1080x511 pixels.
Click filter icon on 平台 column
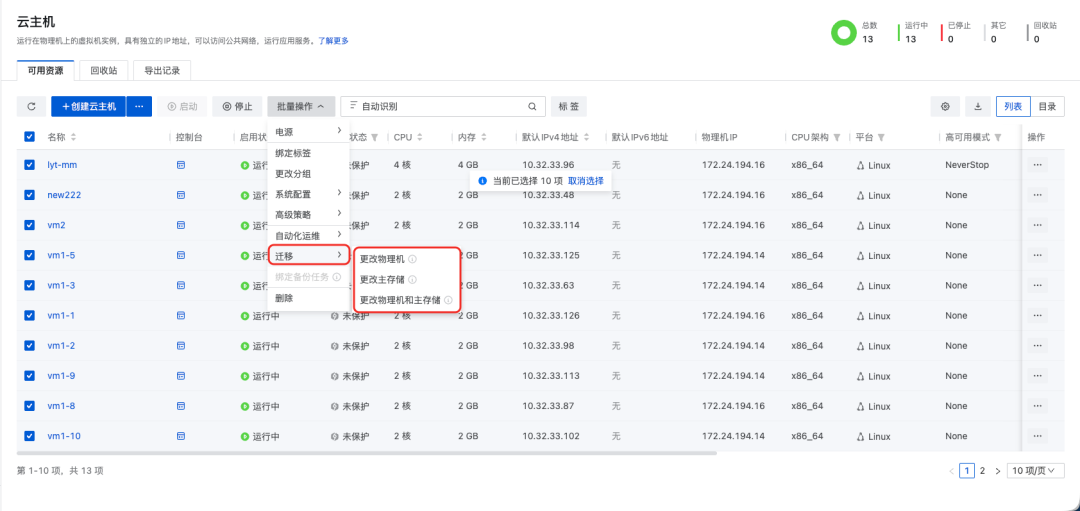[882, 137]
